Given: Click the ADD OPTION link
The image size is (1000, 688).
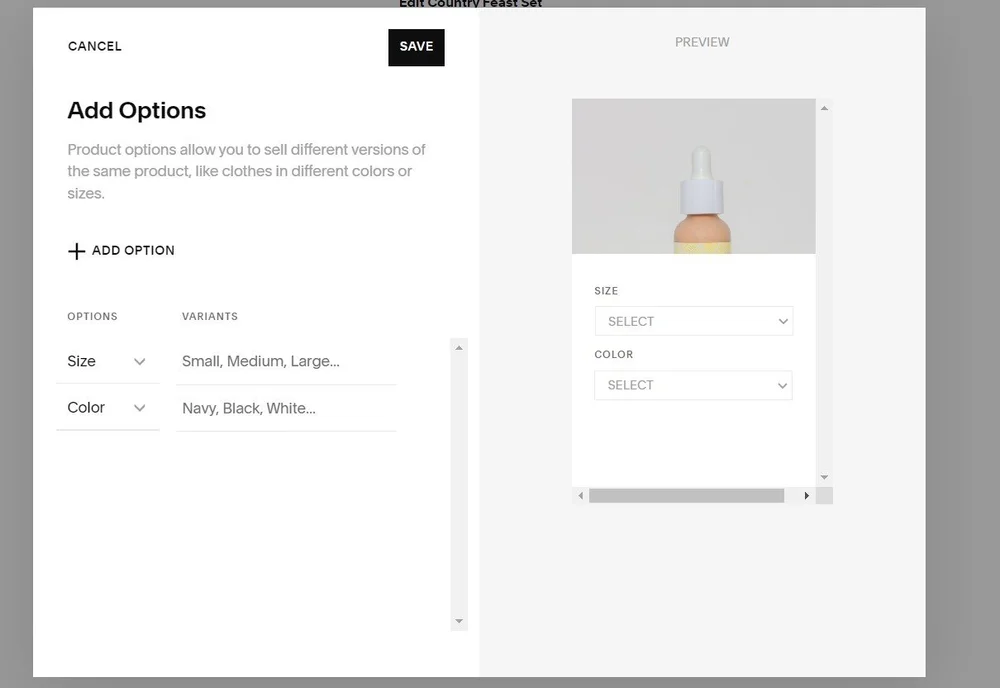Looking at the screenshot, I should (131, 251).
